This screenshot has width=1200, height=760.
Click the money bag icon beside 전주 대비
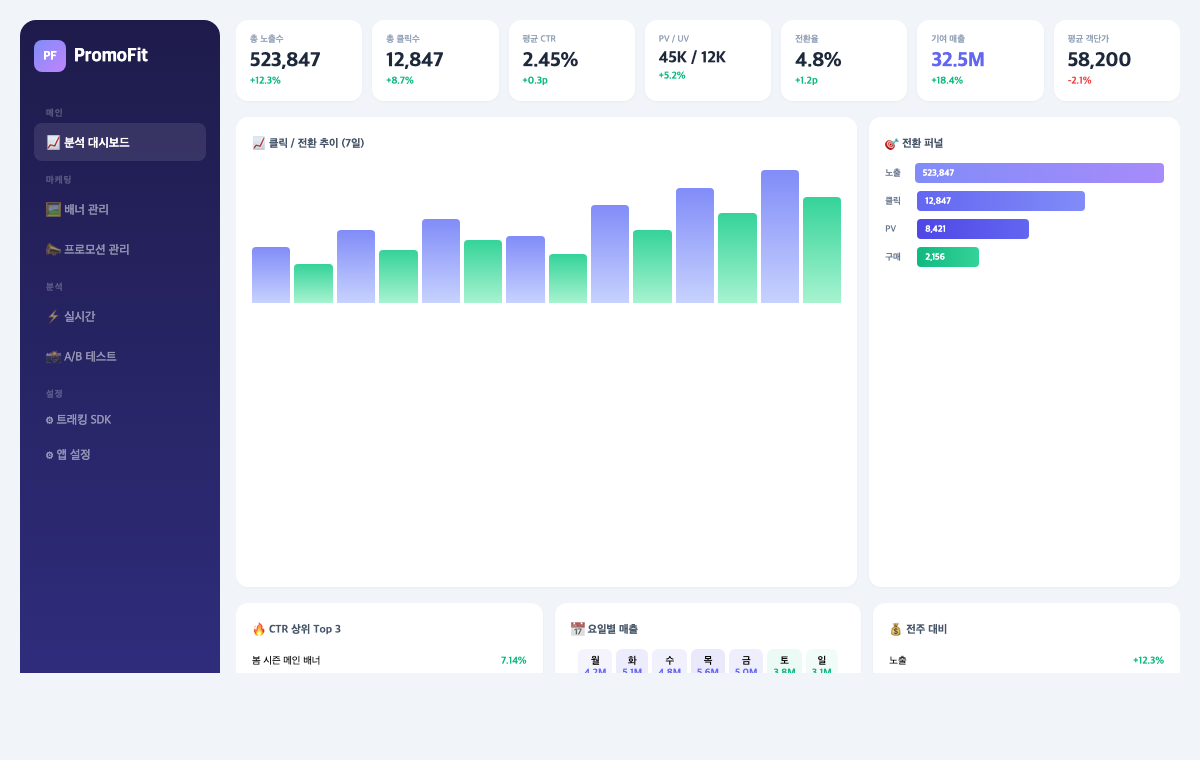coord(896,629)
